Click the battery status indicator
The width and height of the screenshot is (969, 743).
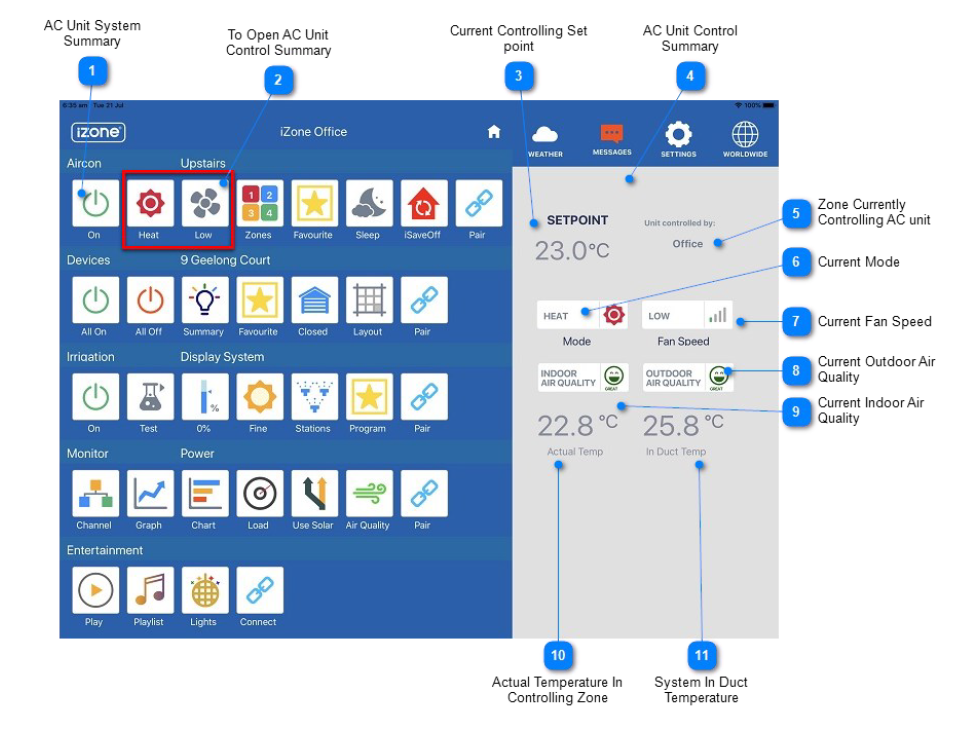(768, 106)
